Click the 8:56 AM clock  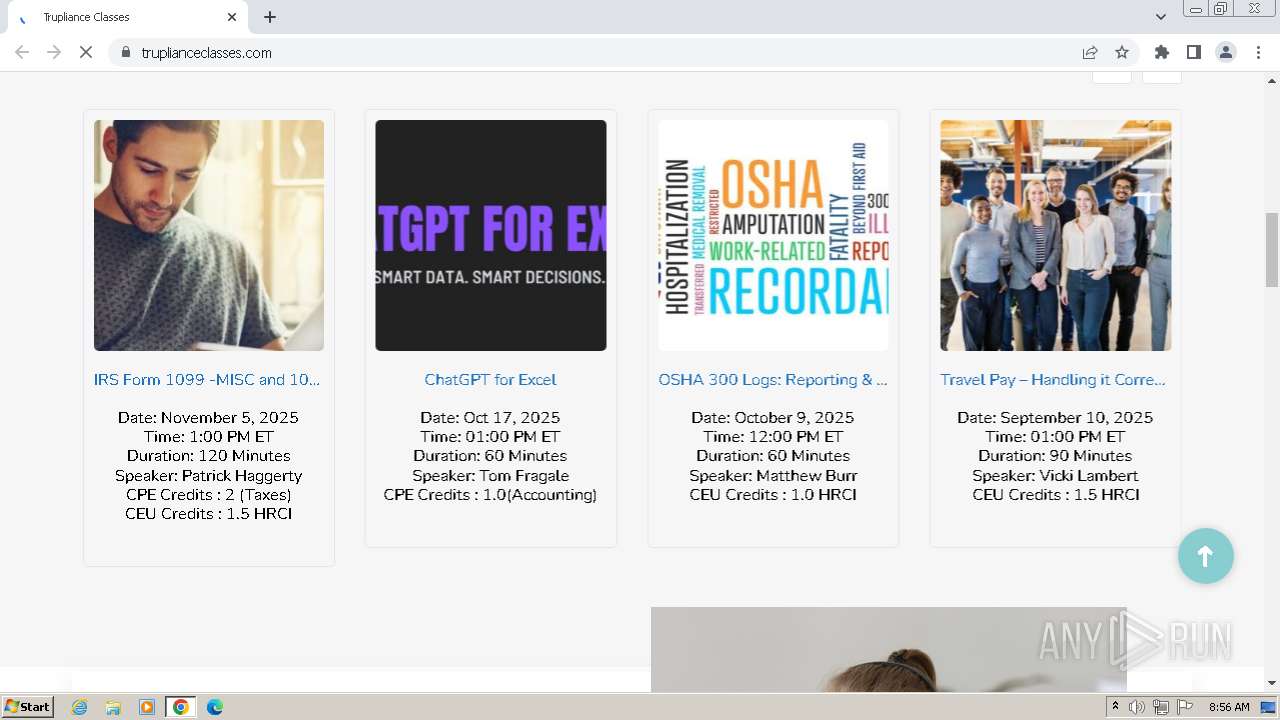tap(1229, 707)
